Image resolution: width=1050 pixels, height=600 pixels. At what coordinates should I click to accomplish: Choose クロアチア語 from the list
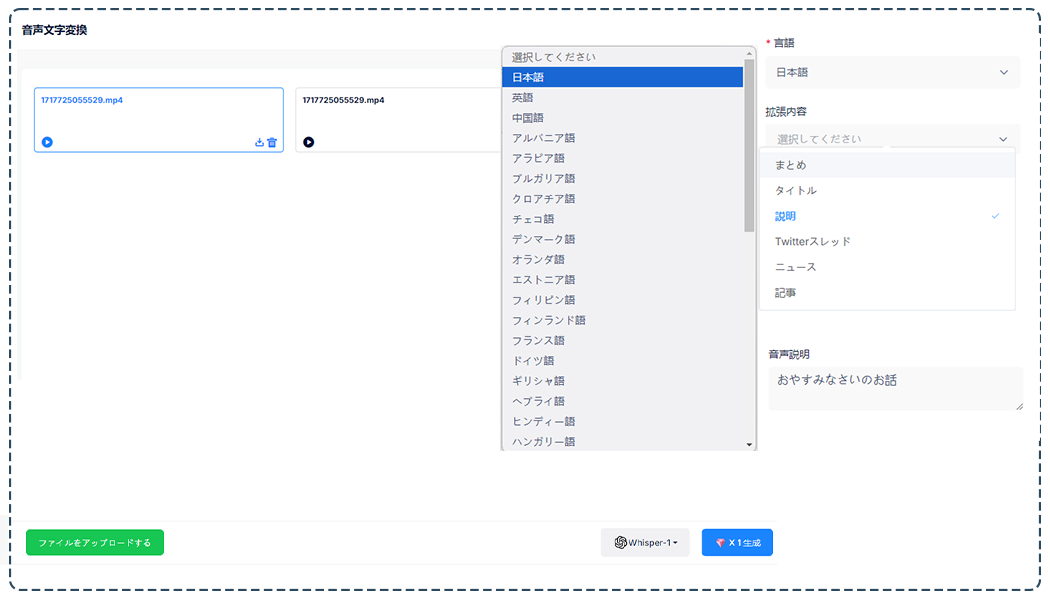[x=622, y=199]
